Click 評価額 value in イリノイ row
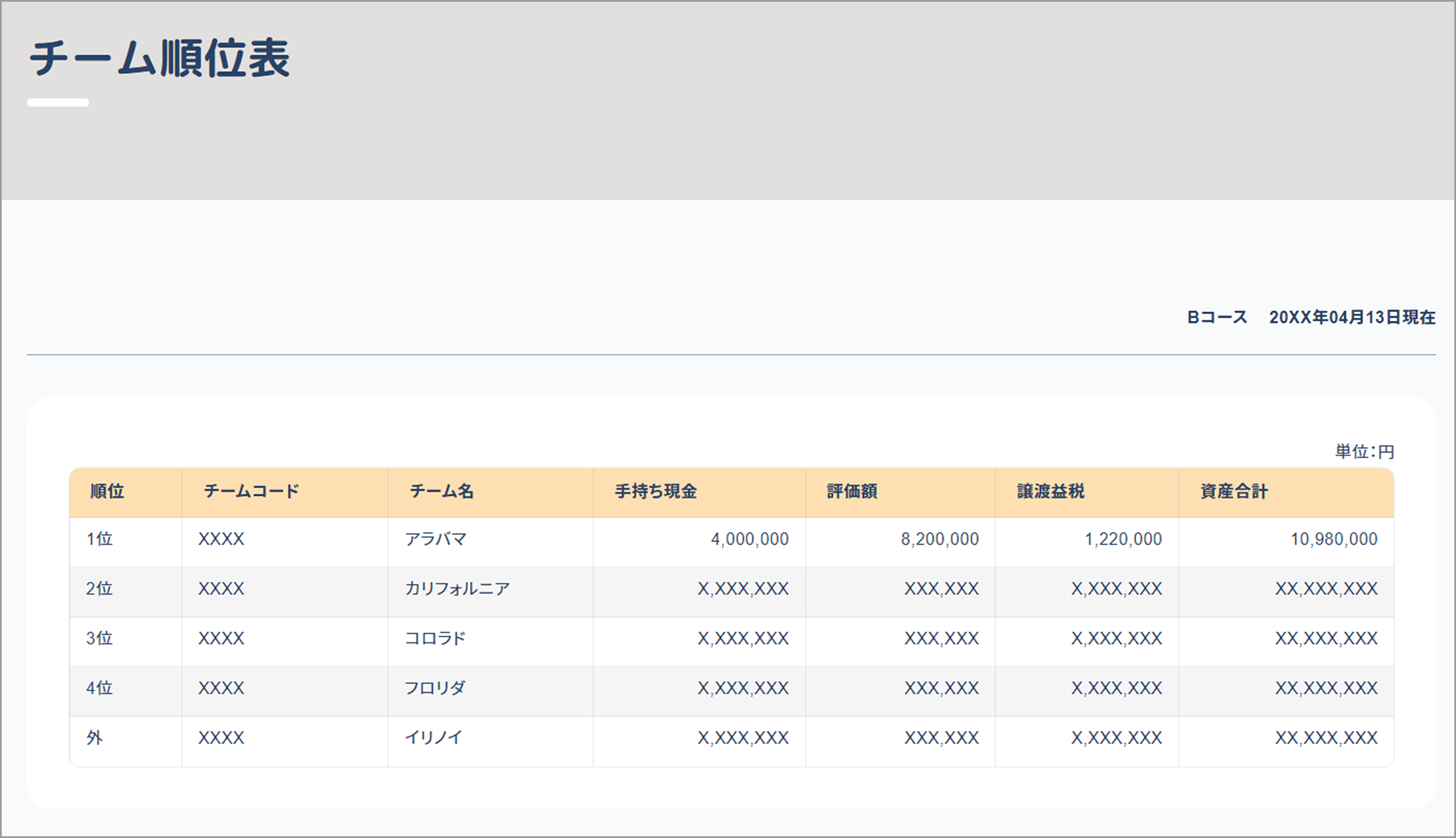Image resolution: width=1456 pixels, height=838 pixels. [x=941, y=737]
